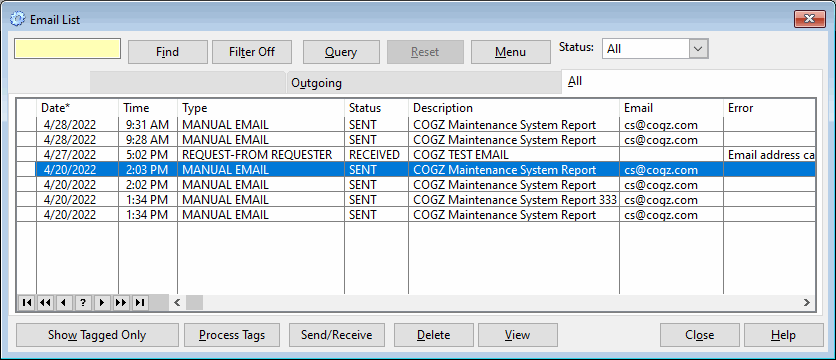Click the Close button at bottom

click(x=700, y=335)
